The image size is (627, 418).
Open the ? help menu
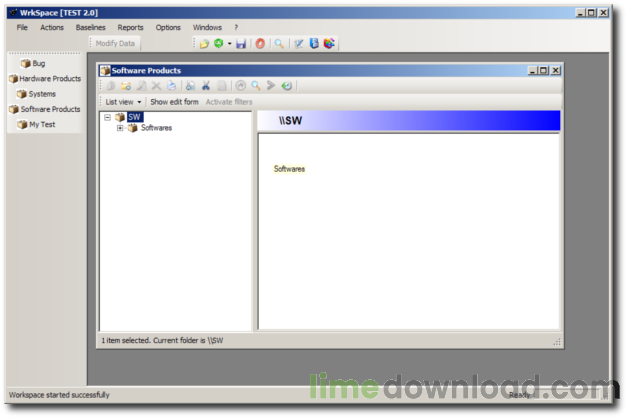(236, 27)
